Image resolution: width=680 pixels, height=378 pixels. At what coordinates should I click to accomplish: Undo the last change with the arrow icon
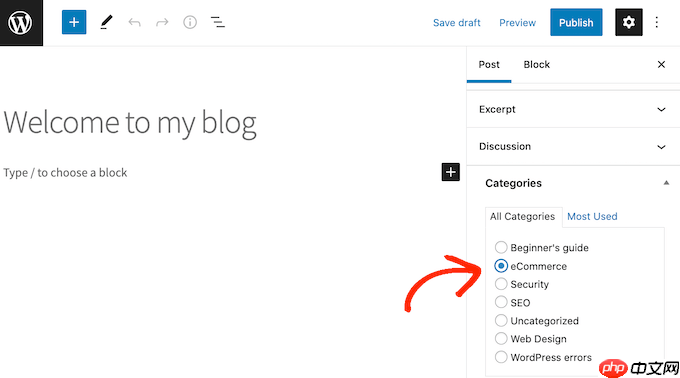[x=134, y=22]
